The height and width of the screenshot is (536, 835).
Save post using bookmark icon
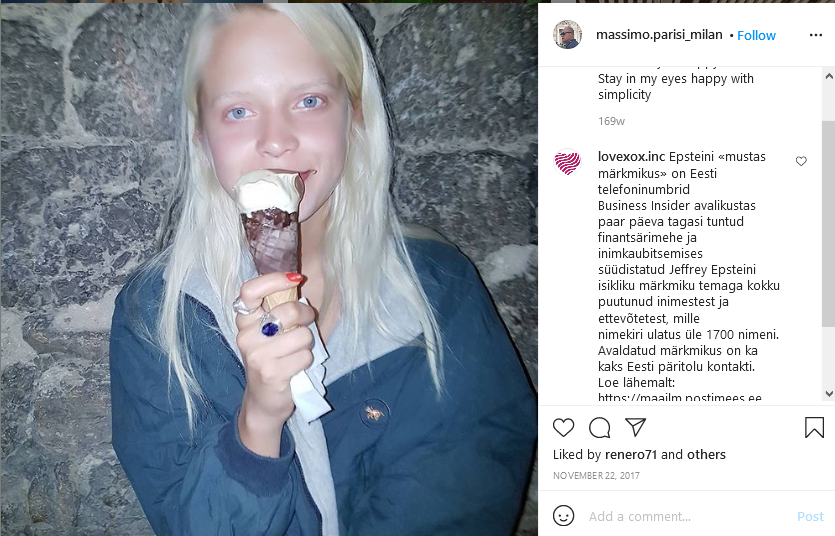(814, 427)
